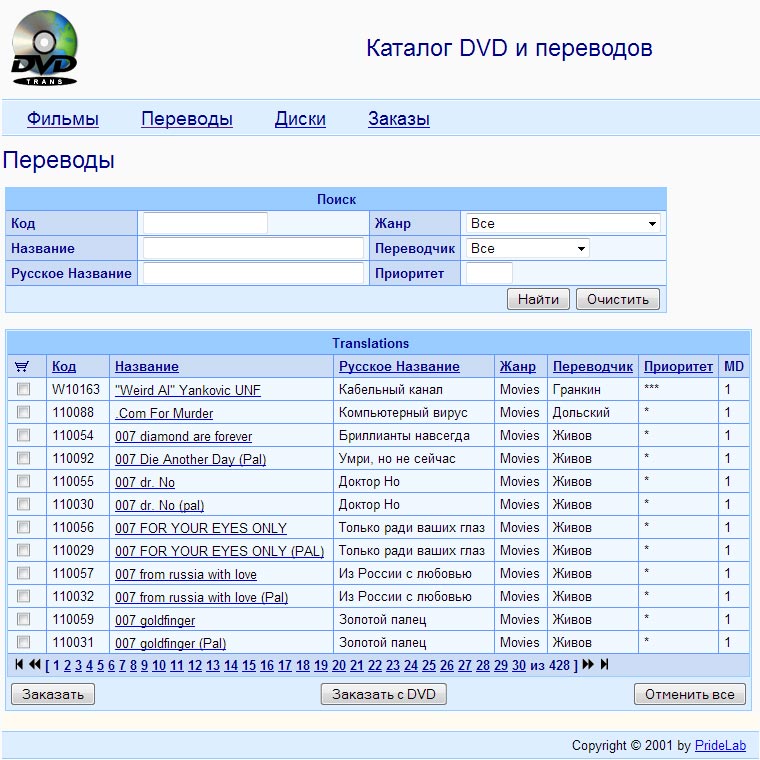Image resolution: width=760 pixels, height=760 pixels.
Task: Go to page 30
Action: tap(519, 665)
